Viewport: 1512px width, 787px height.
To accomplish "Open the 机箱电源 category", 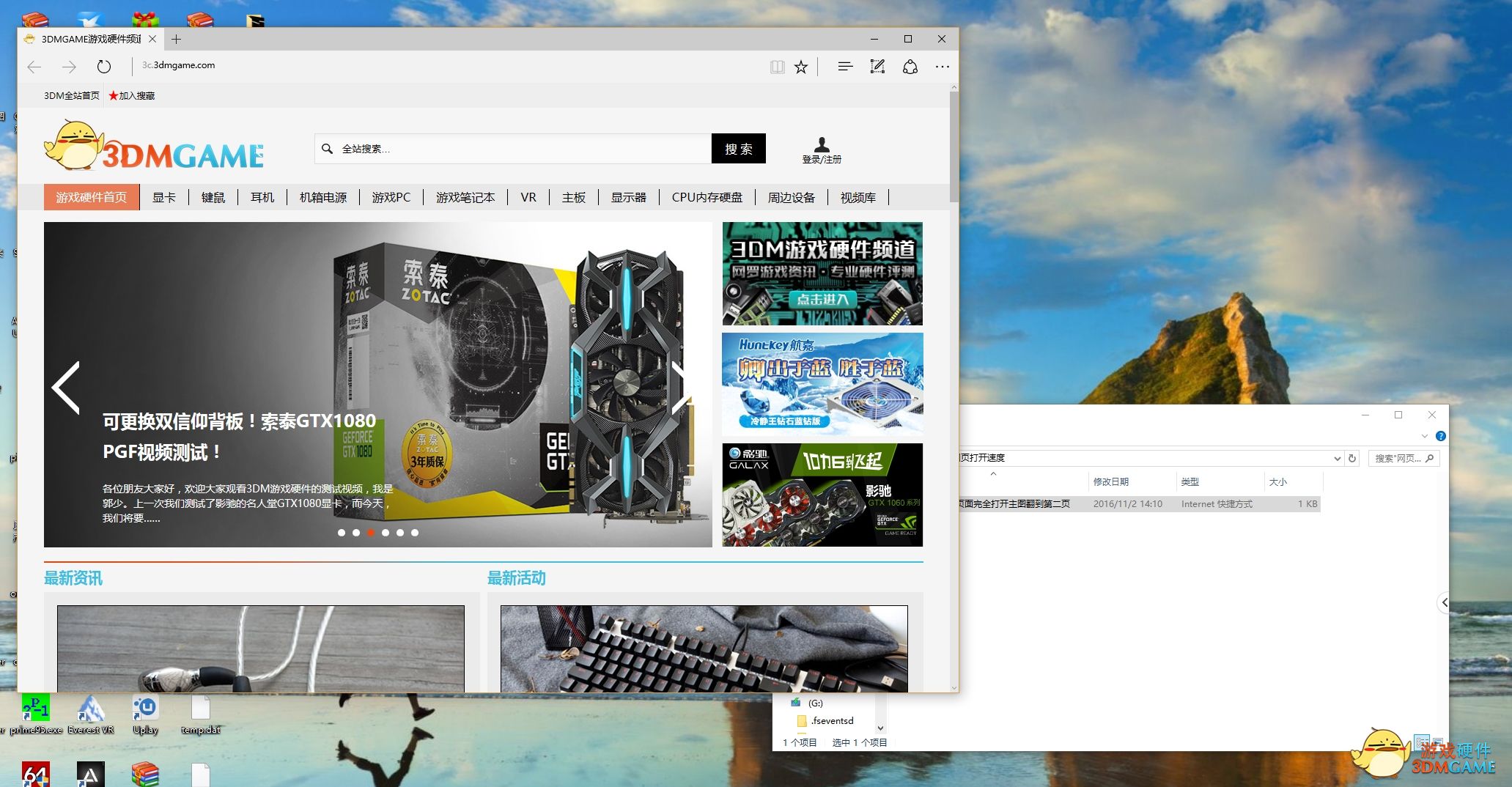I will (323, 197).
